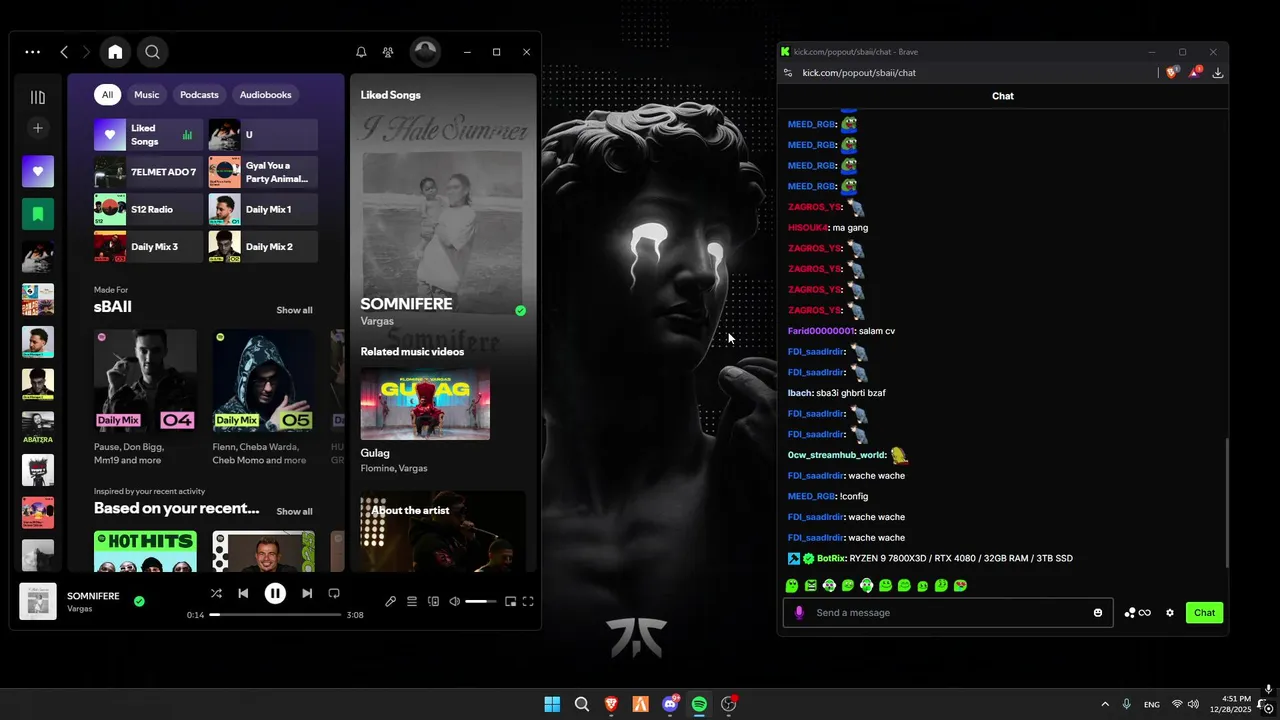The height and width of the screenshot is (720, 1280).
Task: Open Kick chat settings gear
Action: click(x=1170, y=613)
